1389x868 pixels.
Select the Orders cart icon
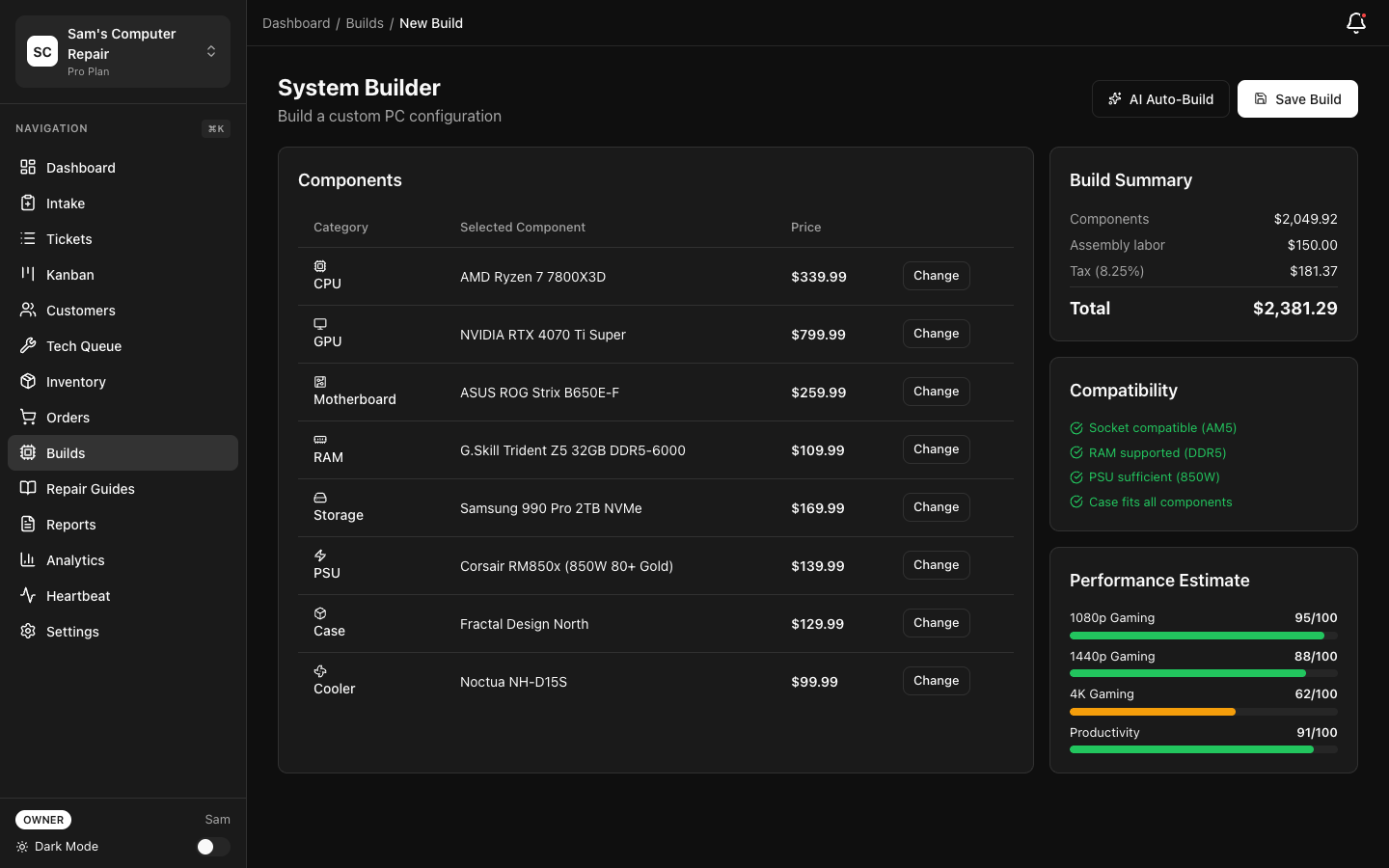(27, 417)
